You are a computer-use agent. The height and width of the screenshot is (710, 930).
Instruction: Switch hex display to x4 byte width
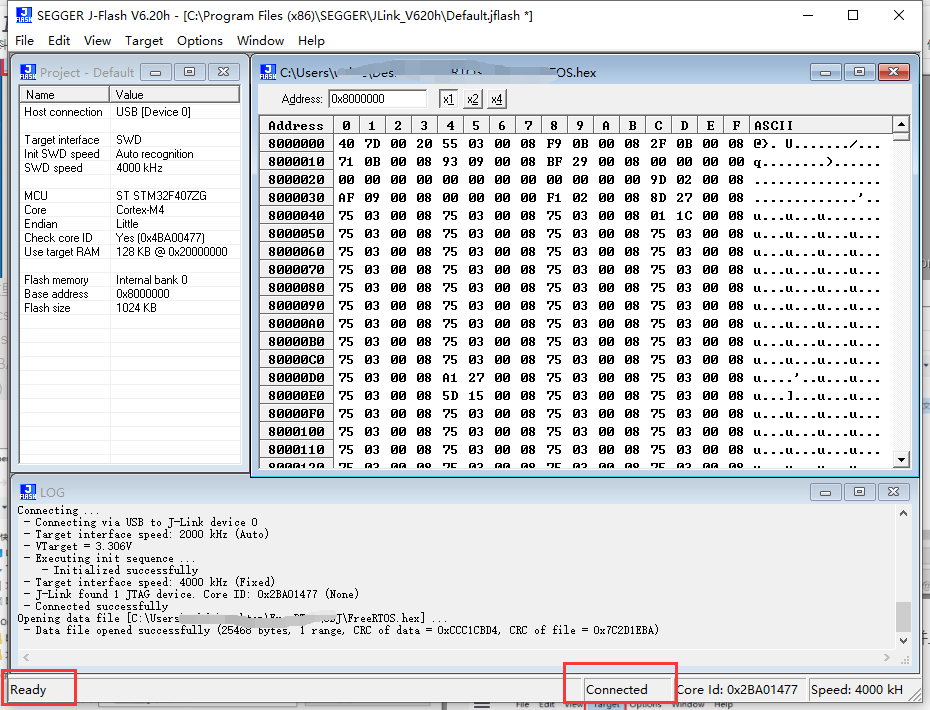(x=496, y=100)
